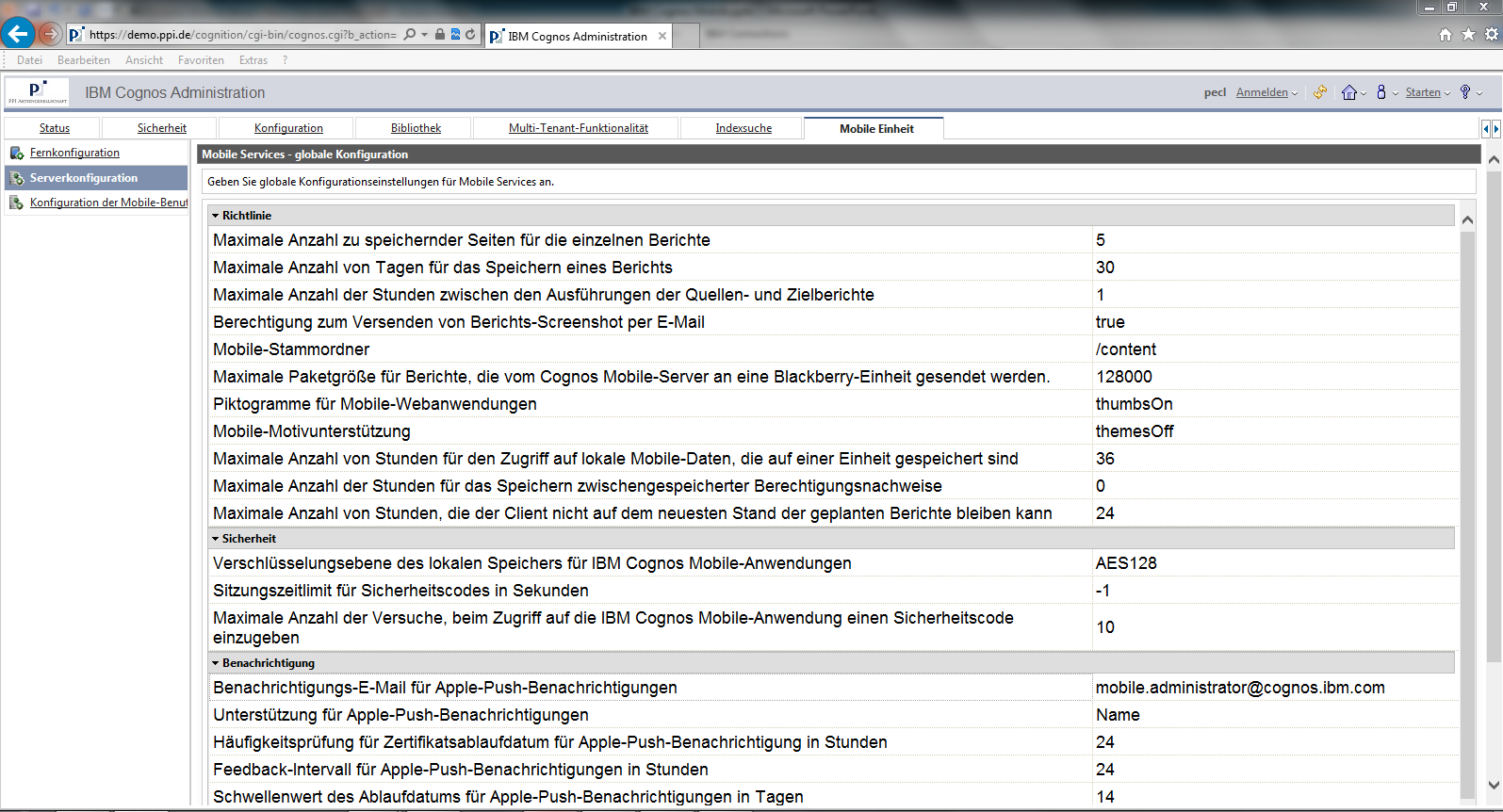Click the AES128 encryption level value
Image resolution: width=1503 pixels, height=812 pixels.
click(x=1126, y=563)
